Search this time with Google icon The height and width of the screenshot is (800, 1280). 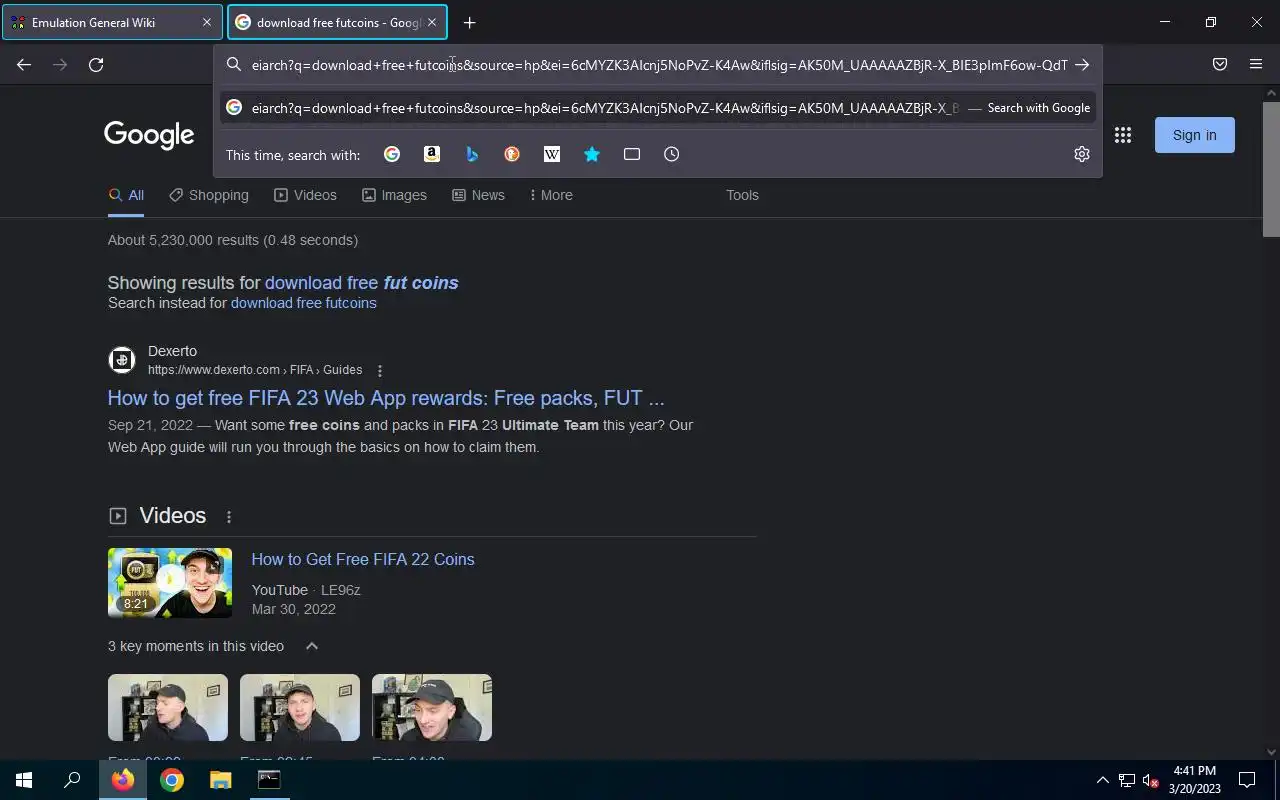click(392, 154)
